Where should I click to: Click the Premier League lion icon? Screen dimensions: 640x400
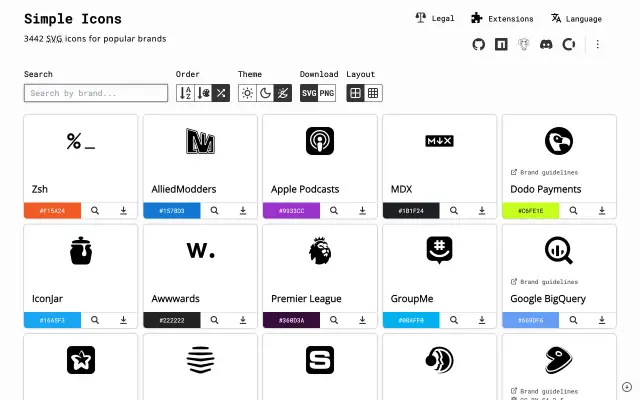coord(320,251)
